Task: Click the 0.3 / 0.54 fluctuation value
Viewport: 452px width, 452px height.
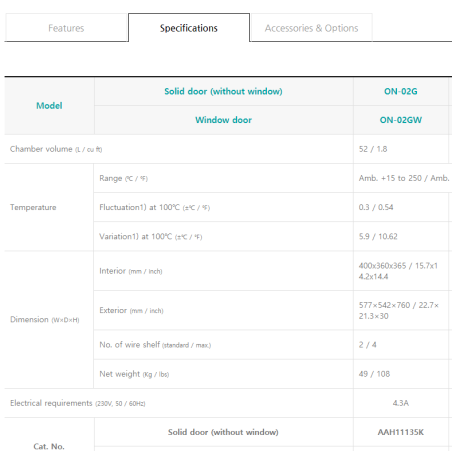Action: 376,207
